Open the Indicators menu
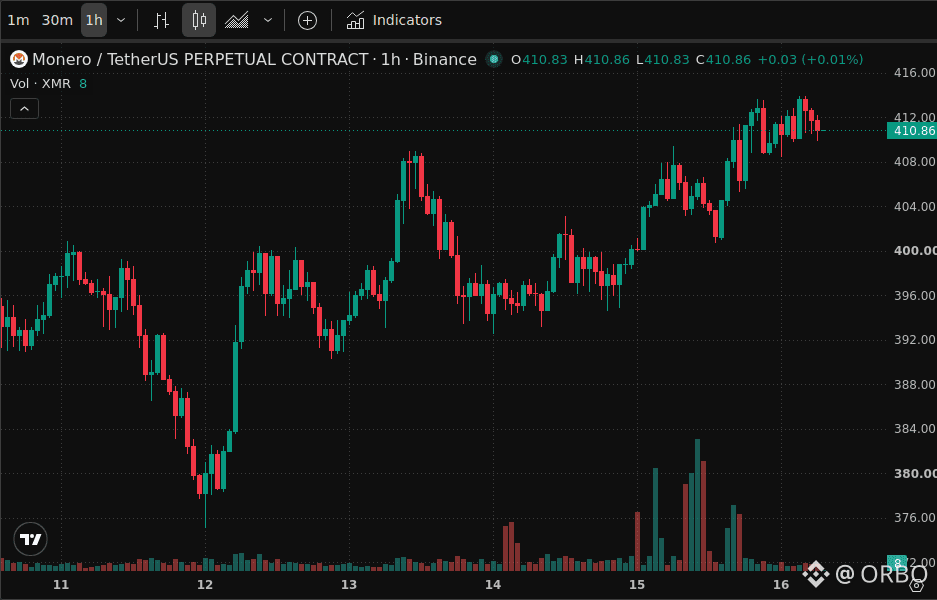The image size is (937, 600). 394,20
